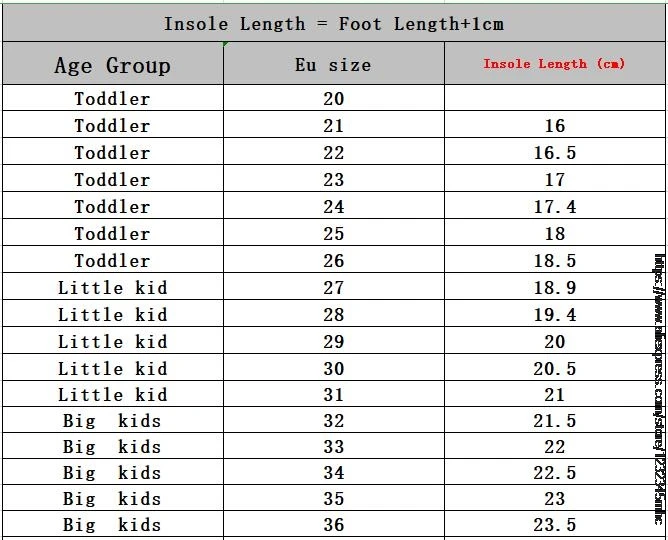Select the "Age Group" column header
The height and width of the screenshot is (540, 668).
click(112, 66)
